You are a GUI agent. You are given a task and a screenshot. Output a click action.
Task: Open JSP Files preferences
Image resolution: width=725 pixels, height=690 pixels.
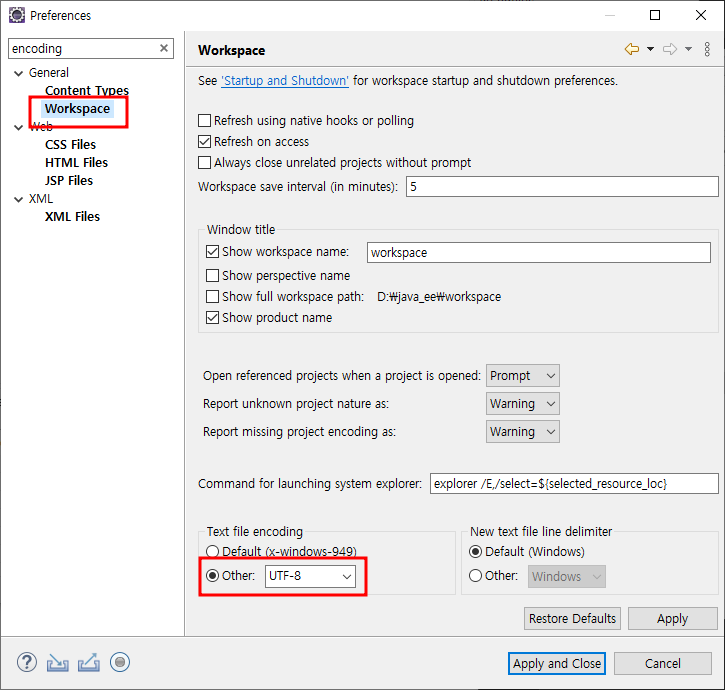coord(69,181)
